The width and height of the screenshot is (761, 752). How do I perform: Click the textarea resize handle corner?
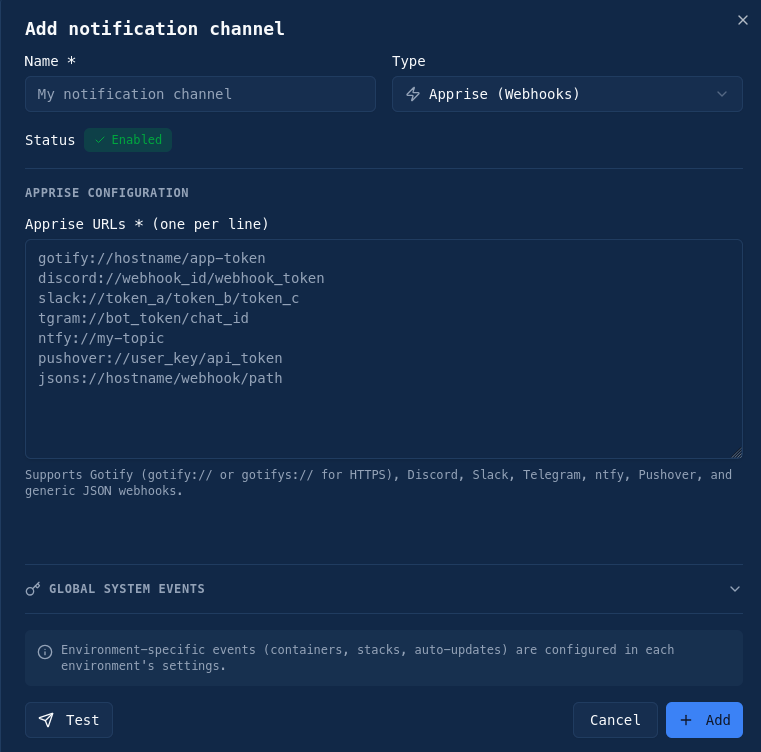737,452
